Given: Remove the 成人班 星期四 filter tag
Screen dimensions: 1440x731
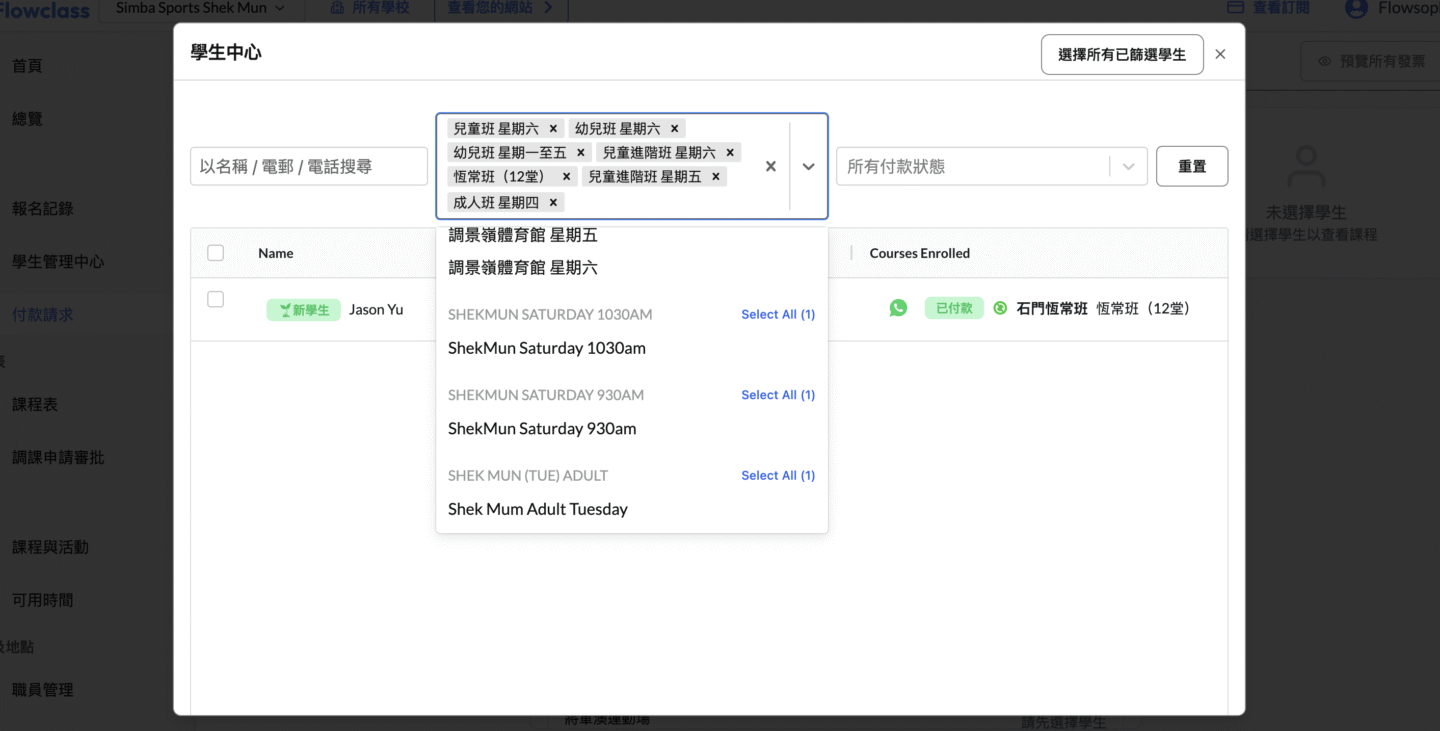Looking at the screenshot, I should tap(553, 202).
